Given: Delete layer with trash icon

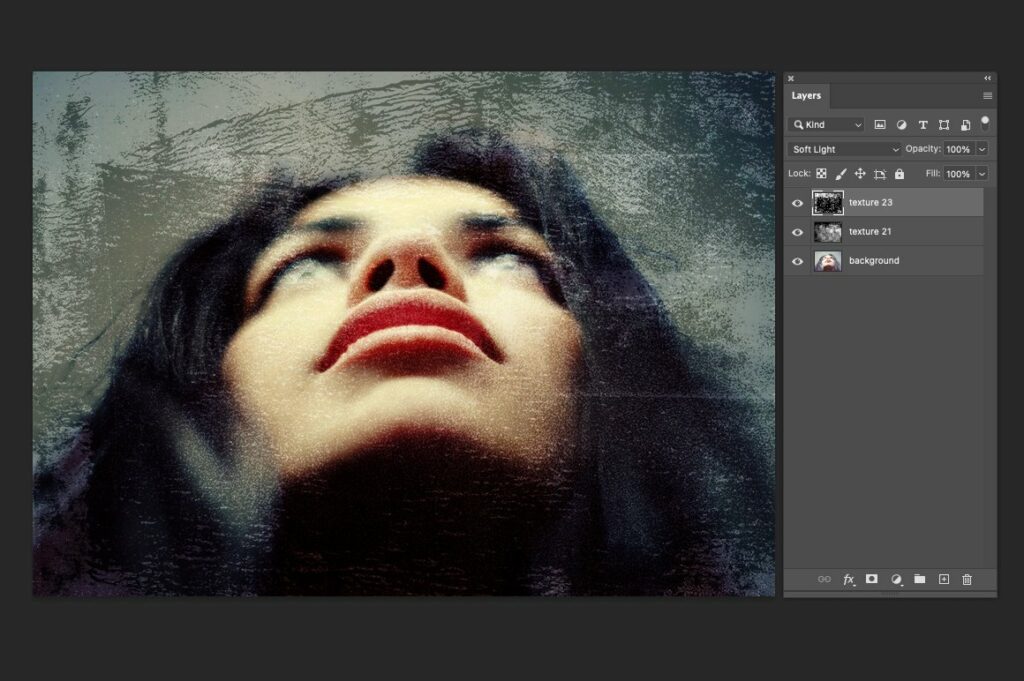Looking at the screenshot, I should pyautogui.click(x=967, y=579).
